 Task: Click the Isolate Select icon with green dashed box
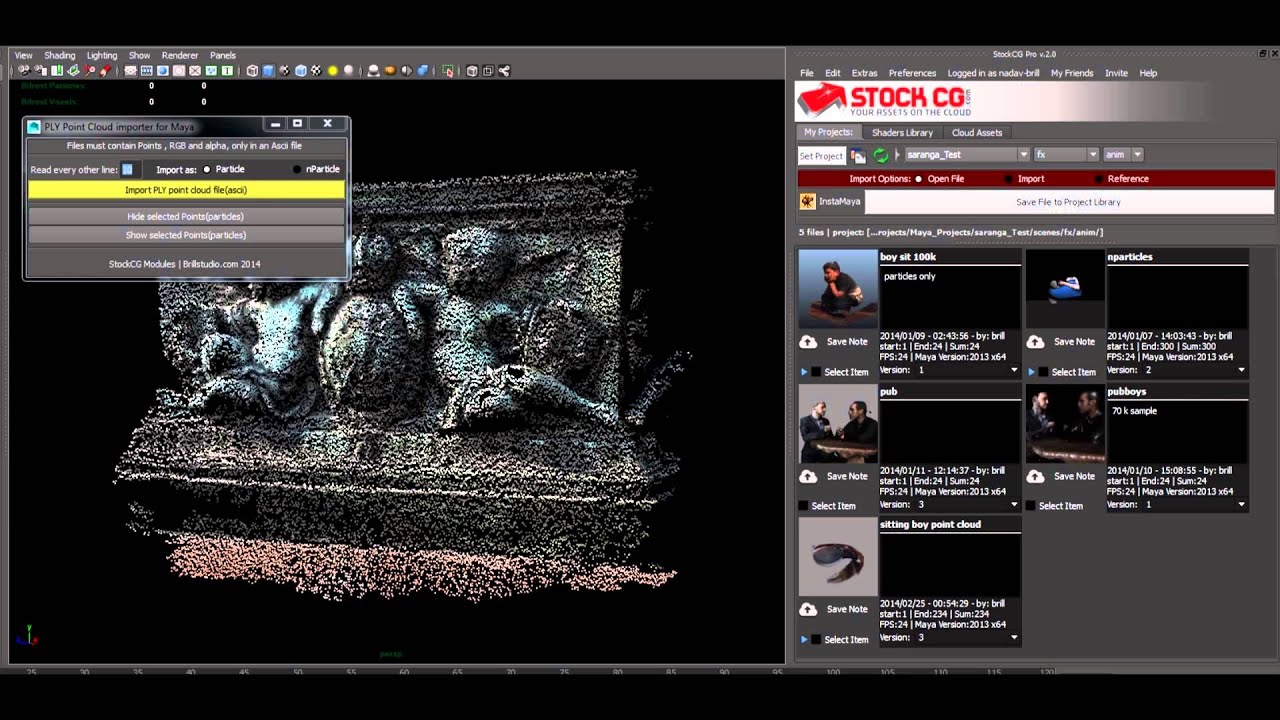coord(447,71)
